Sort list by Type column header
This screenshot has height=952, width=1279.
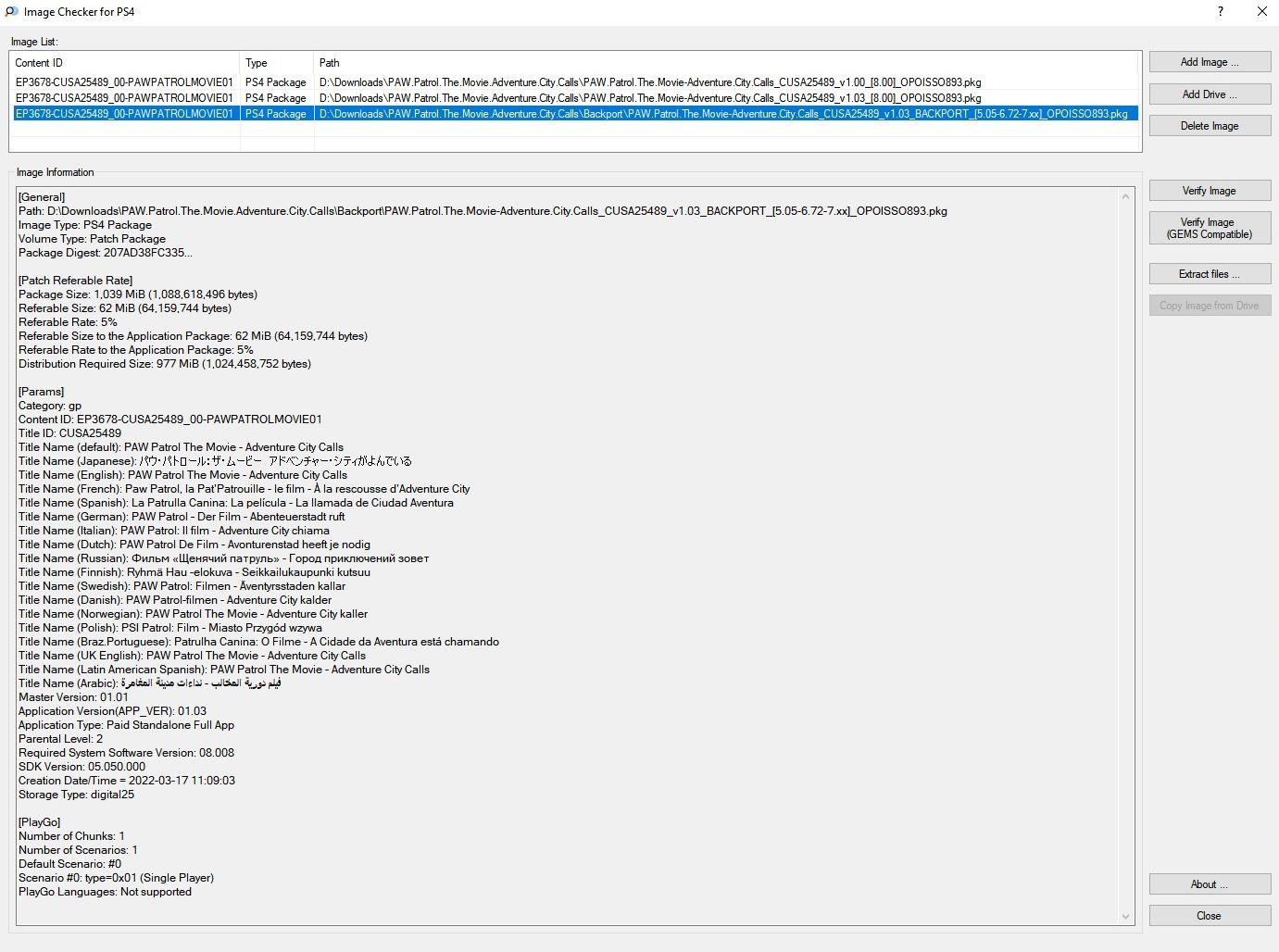tap(277, 63)
